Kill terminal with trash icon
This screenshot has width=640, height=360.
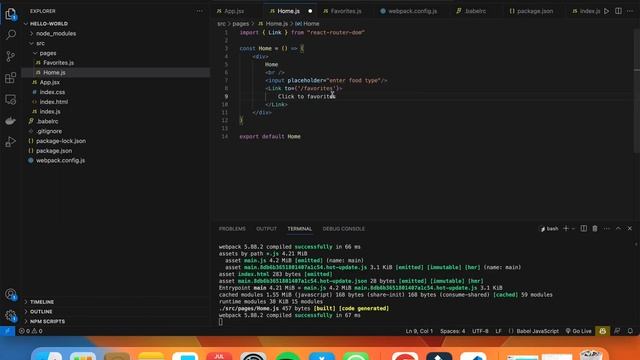click(x=595, y=229)
